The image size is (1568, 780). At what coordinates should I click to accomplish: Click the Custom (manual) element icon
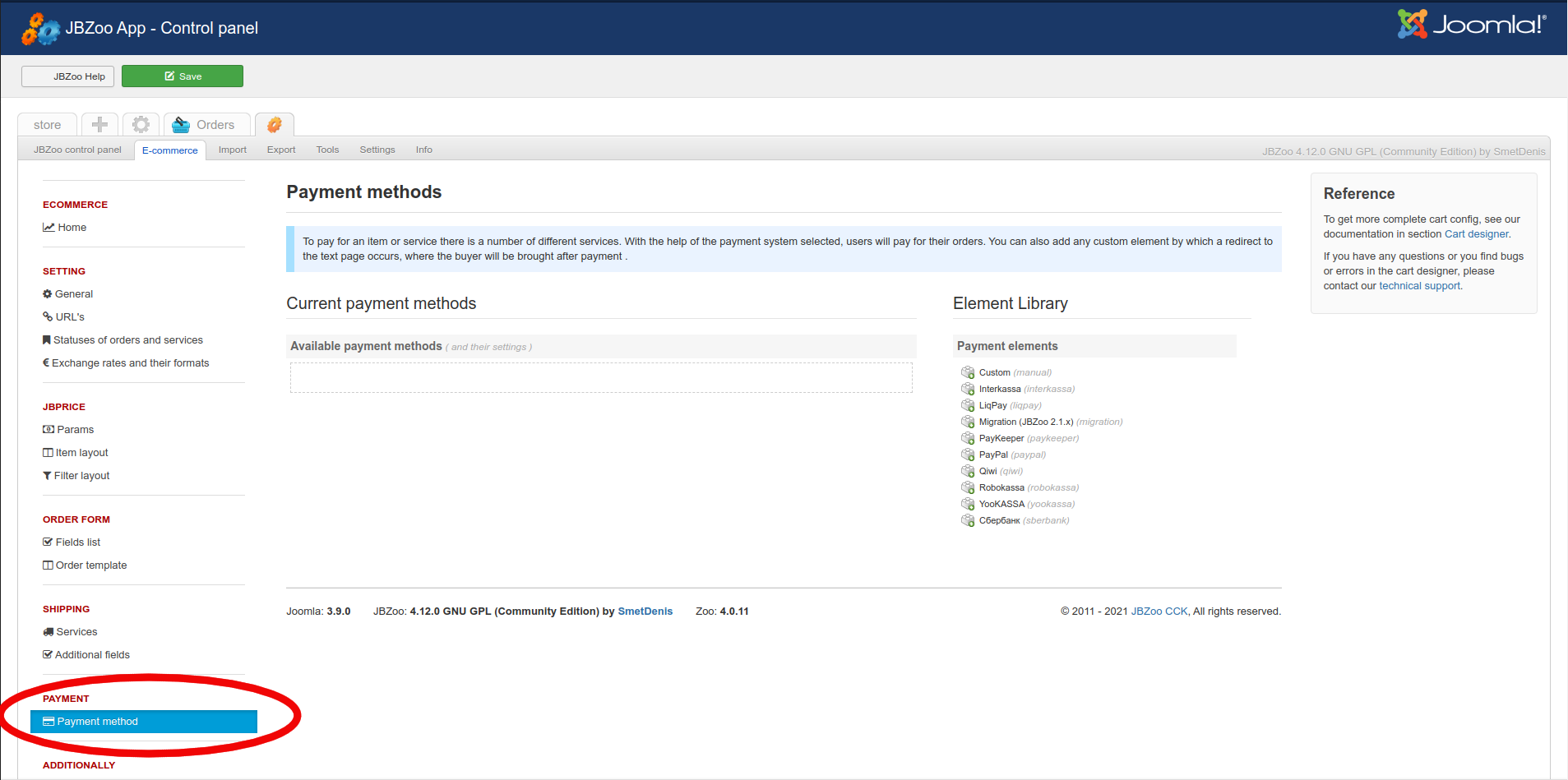pyautogui.click(x=968, y=372)
